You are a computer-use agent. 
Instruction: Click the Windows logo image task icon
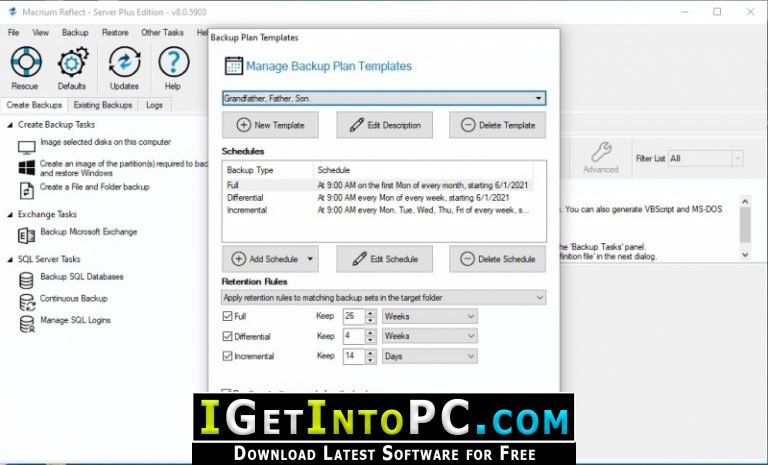point(26,168)
